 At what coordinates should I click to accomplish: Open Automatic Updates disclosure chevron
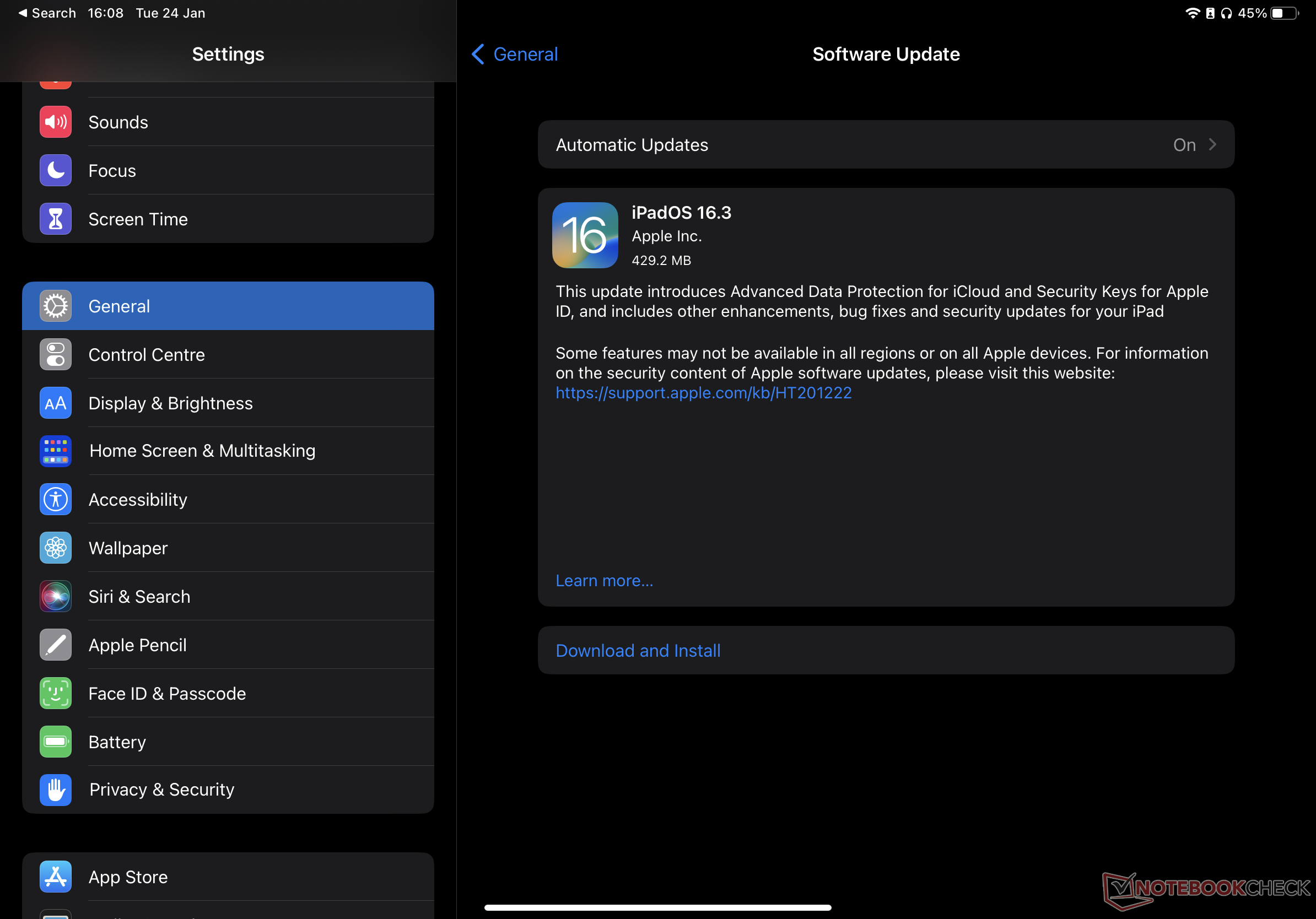coord(1212,144)
